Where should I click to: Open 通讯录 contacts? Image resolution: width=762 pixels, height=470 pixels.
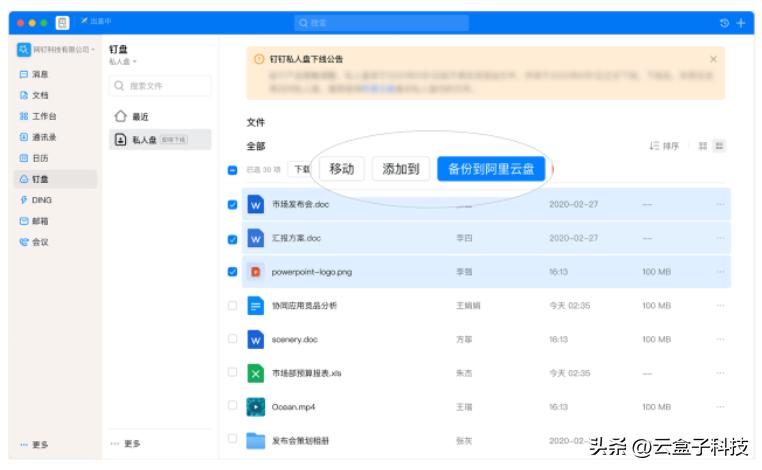click(x=38, y=137)
